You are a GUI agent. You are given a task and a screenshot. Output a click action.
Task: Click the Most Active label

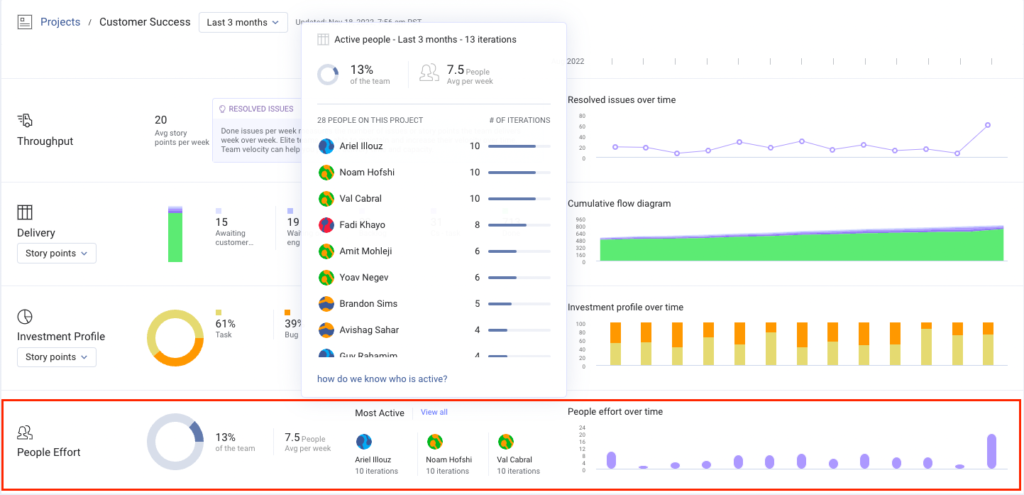pos(379,413)
